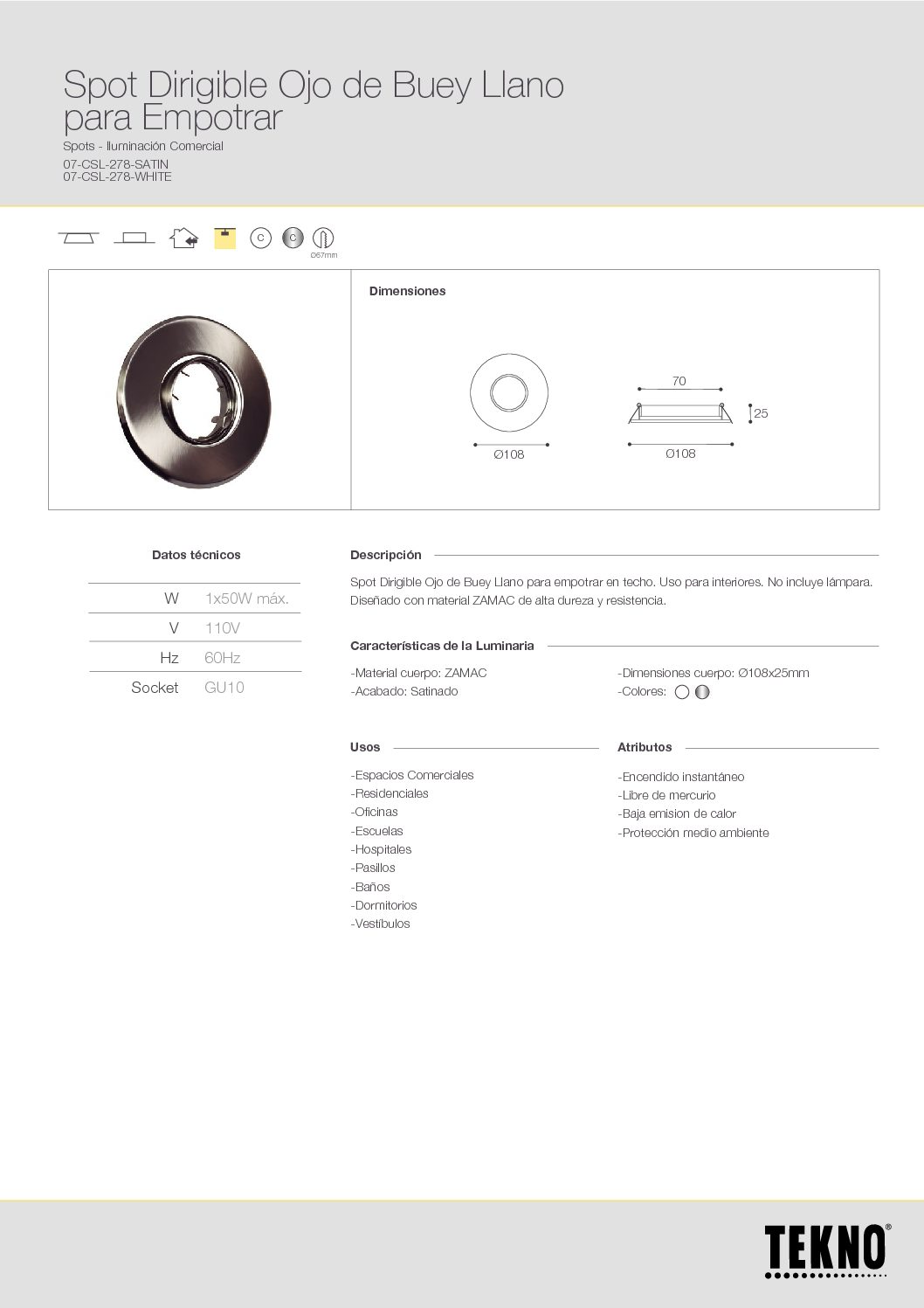This screenshot has width=924, height=1308.
Task: Click the 'Usos' heading
Action: click(365, 747)
